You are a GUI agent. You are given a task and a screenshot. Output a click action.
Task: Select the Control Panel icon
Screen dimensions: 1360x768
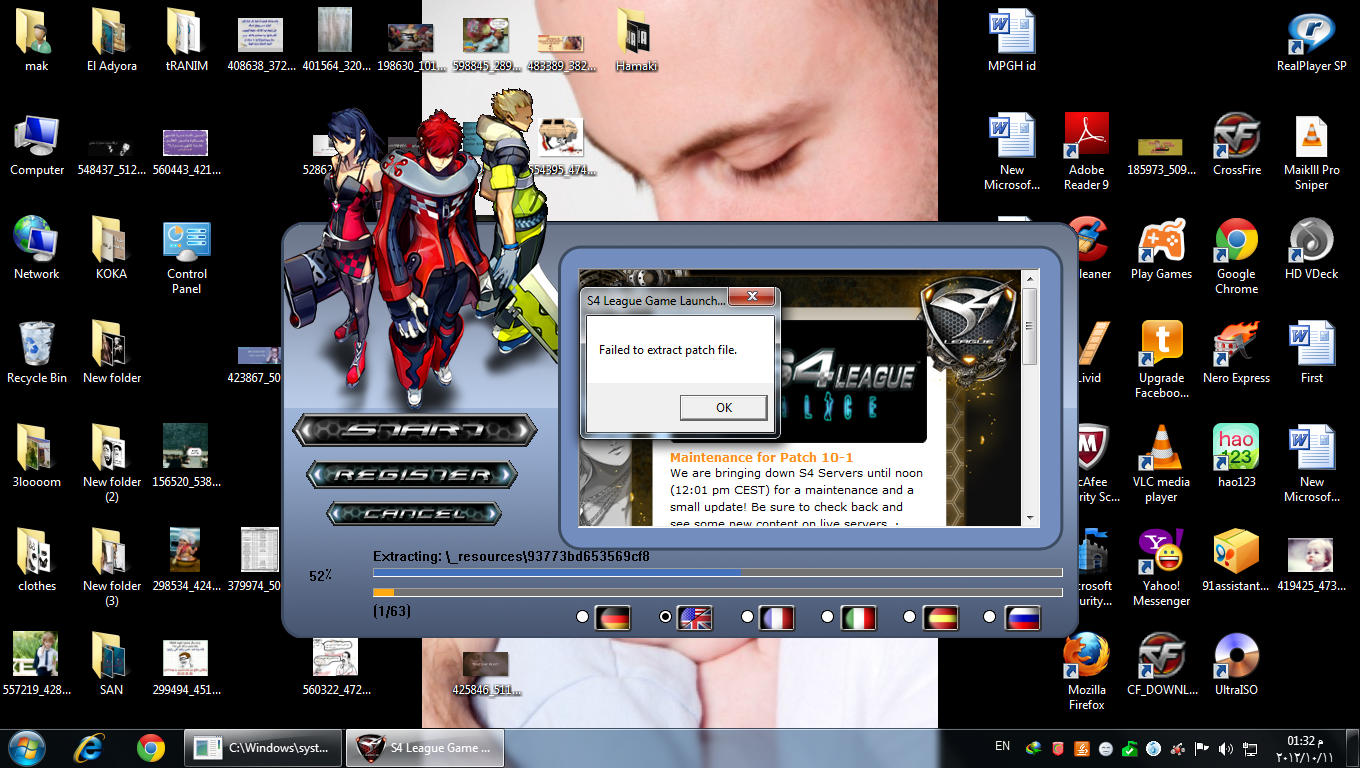click(187, 257)
